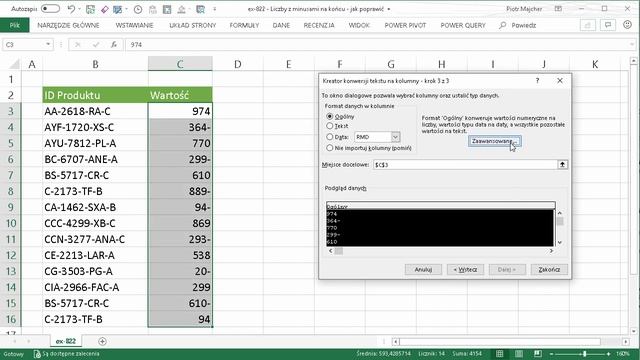Click the blue table-with-pen icon
Screen dimensions: 640x360
pyautogui.click(x=118, y=9)
